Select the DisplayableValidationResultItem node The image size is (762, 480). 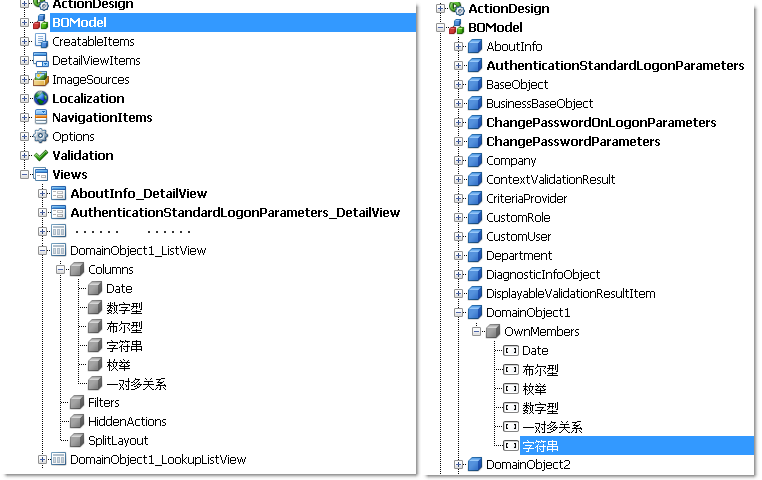pos(571,293)
